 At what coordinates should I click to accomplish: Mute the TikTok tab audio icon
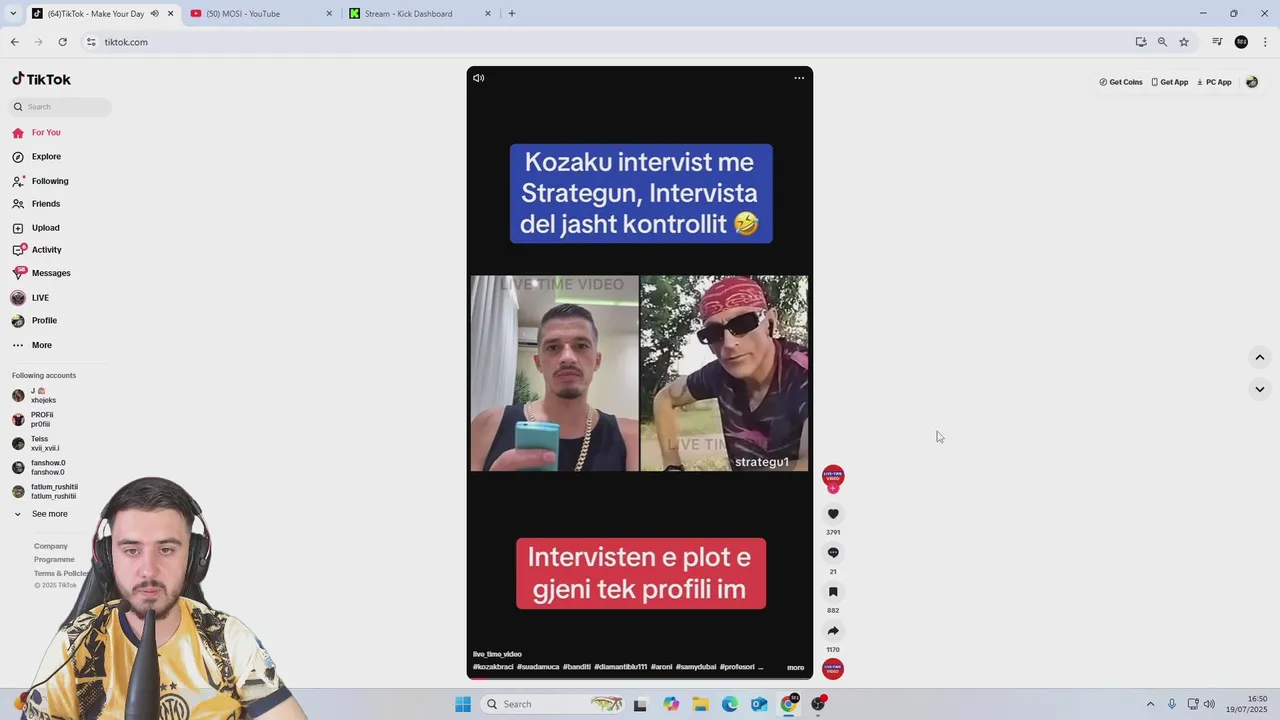tap(154, 14)
